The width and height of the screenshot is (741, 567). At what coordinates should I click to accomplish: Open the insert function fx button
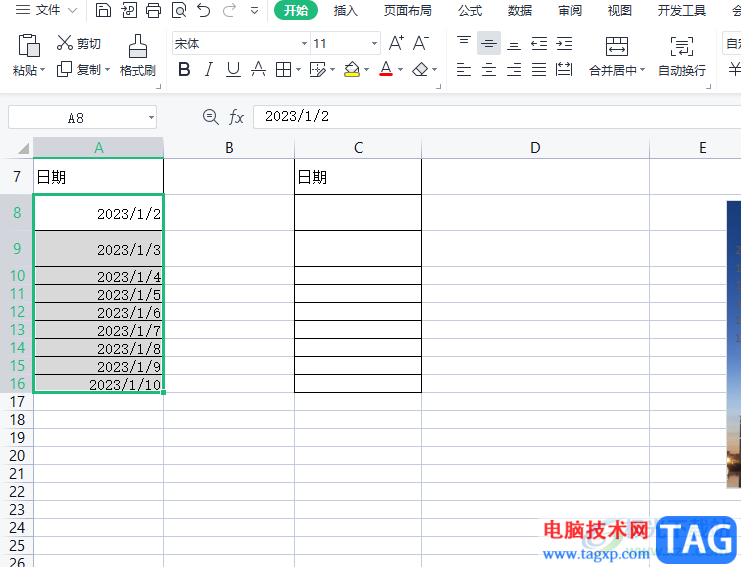click(x=236, y=117)
